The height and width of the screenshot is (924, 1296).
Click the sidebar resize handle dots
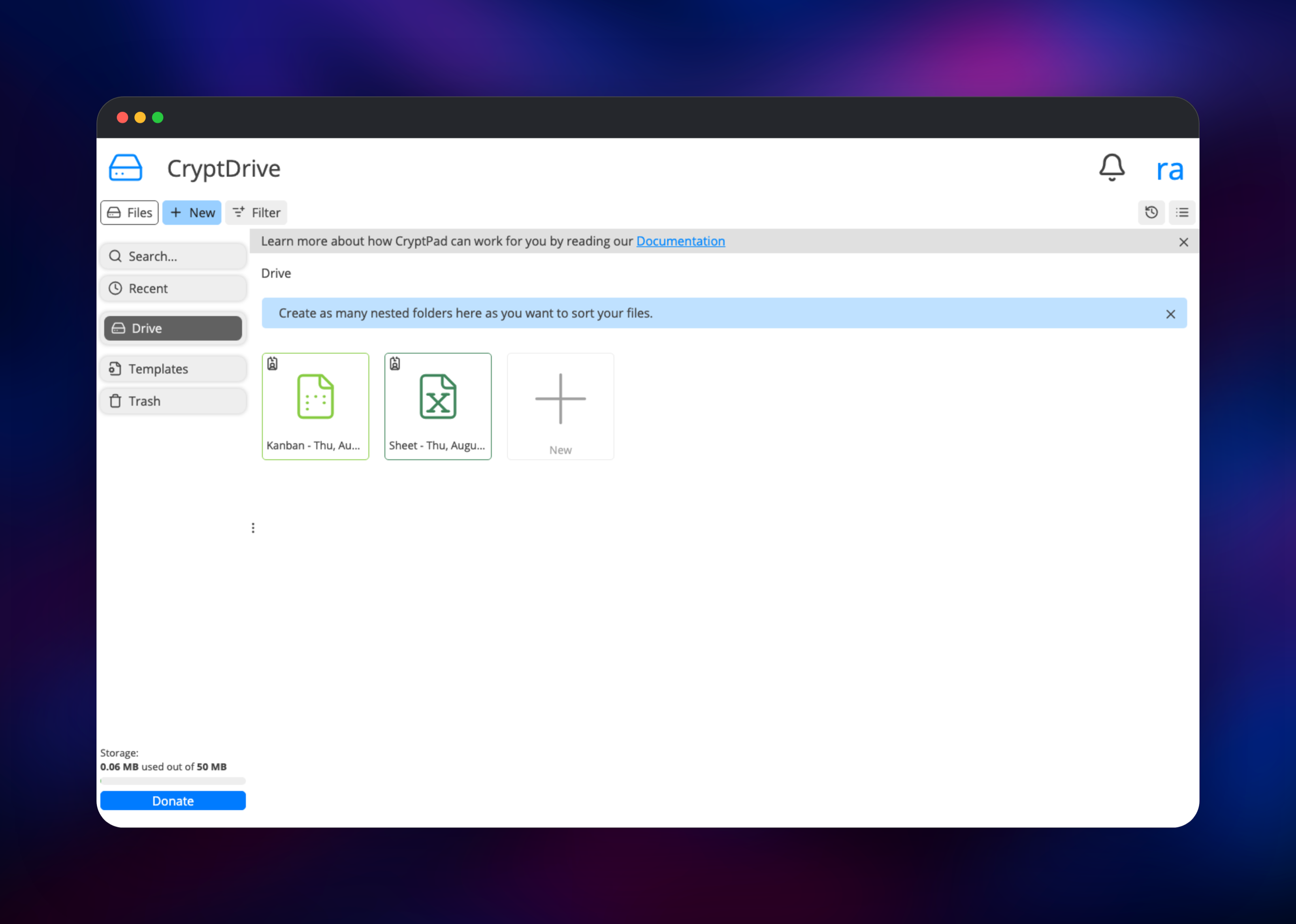pos(253,528)
